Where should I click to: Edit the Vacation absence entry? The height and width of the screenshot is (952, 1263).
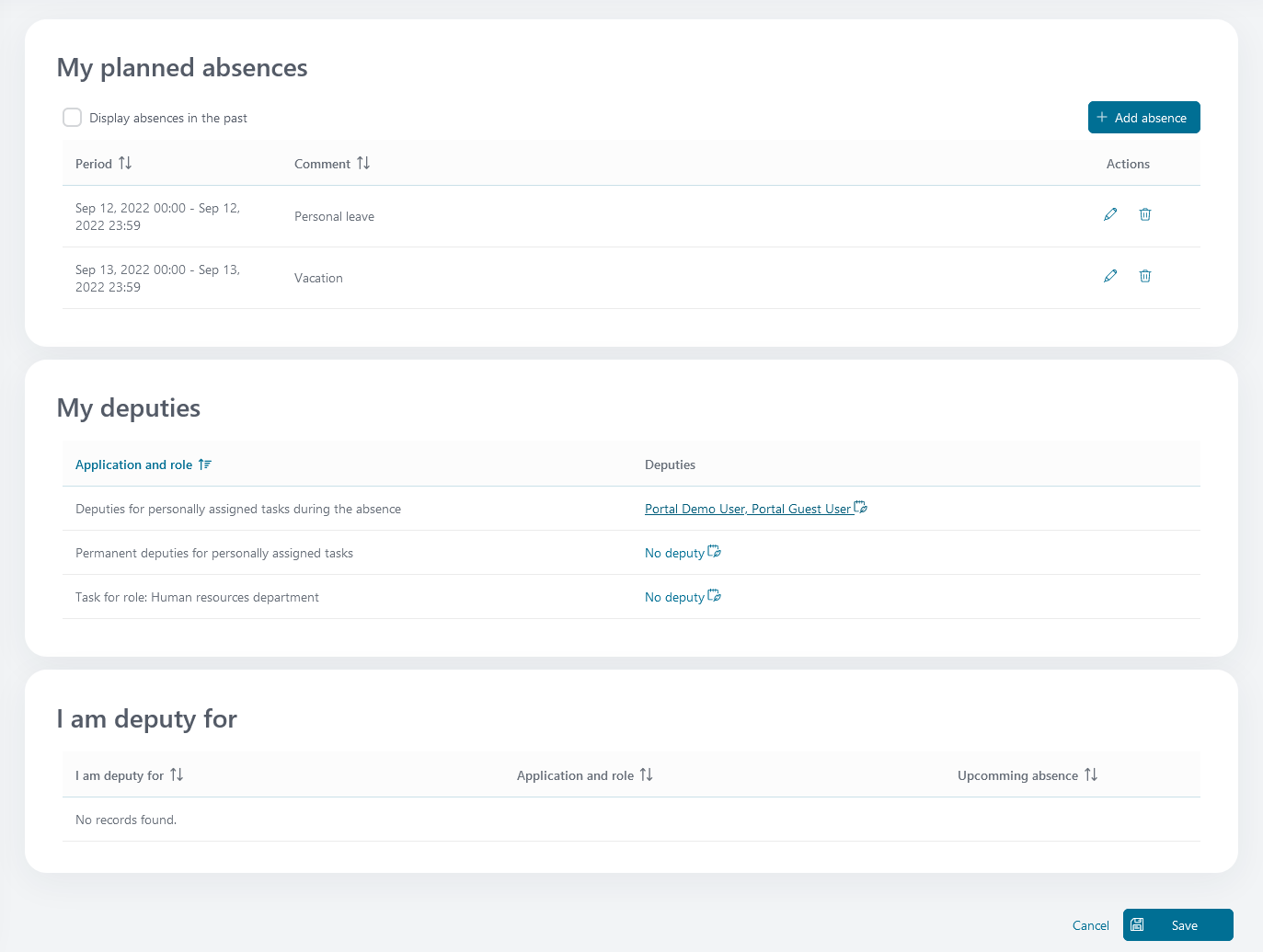point(1110,276)
